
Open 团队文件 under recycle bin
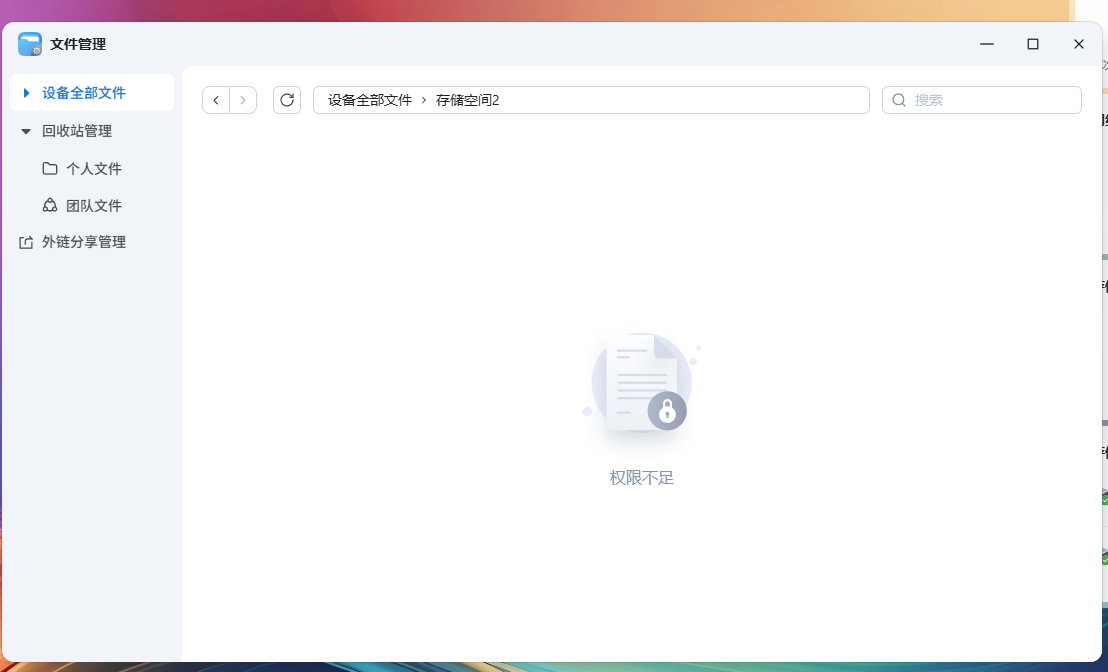coord(94,206)
